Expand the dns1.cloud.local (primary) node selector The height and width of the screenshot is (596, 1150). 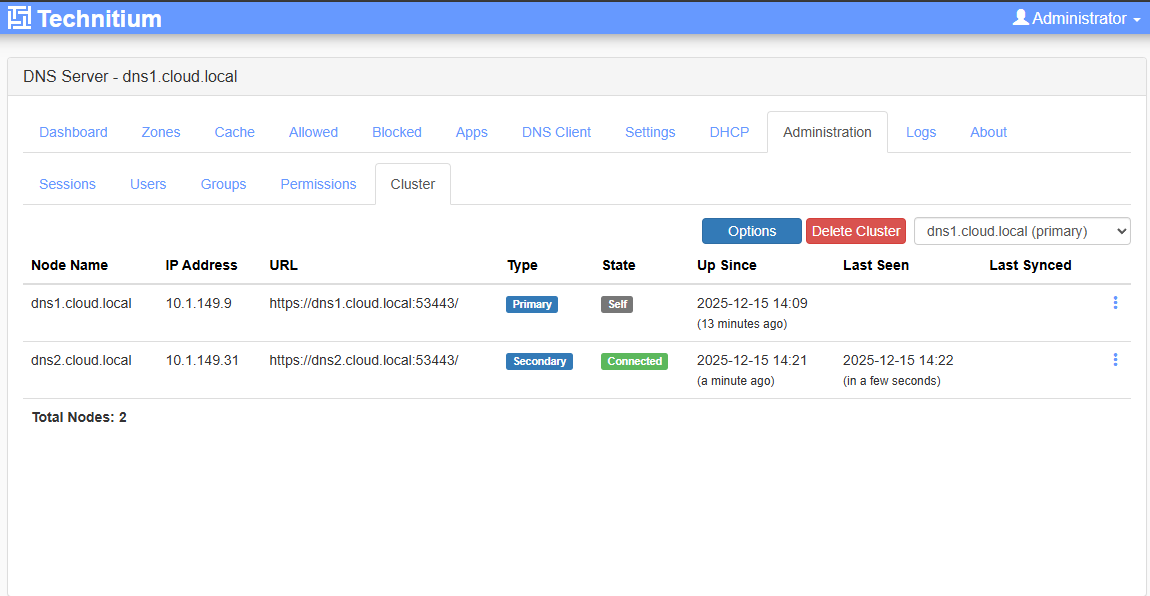tap(1022, 231)
